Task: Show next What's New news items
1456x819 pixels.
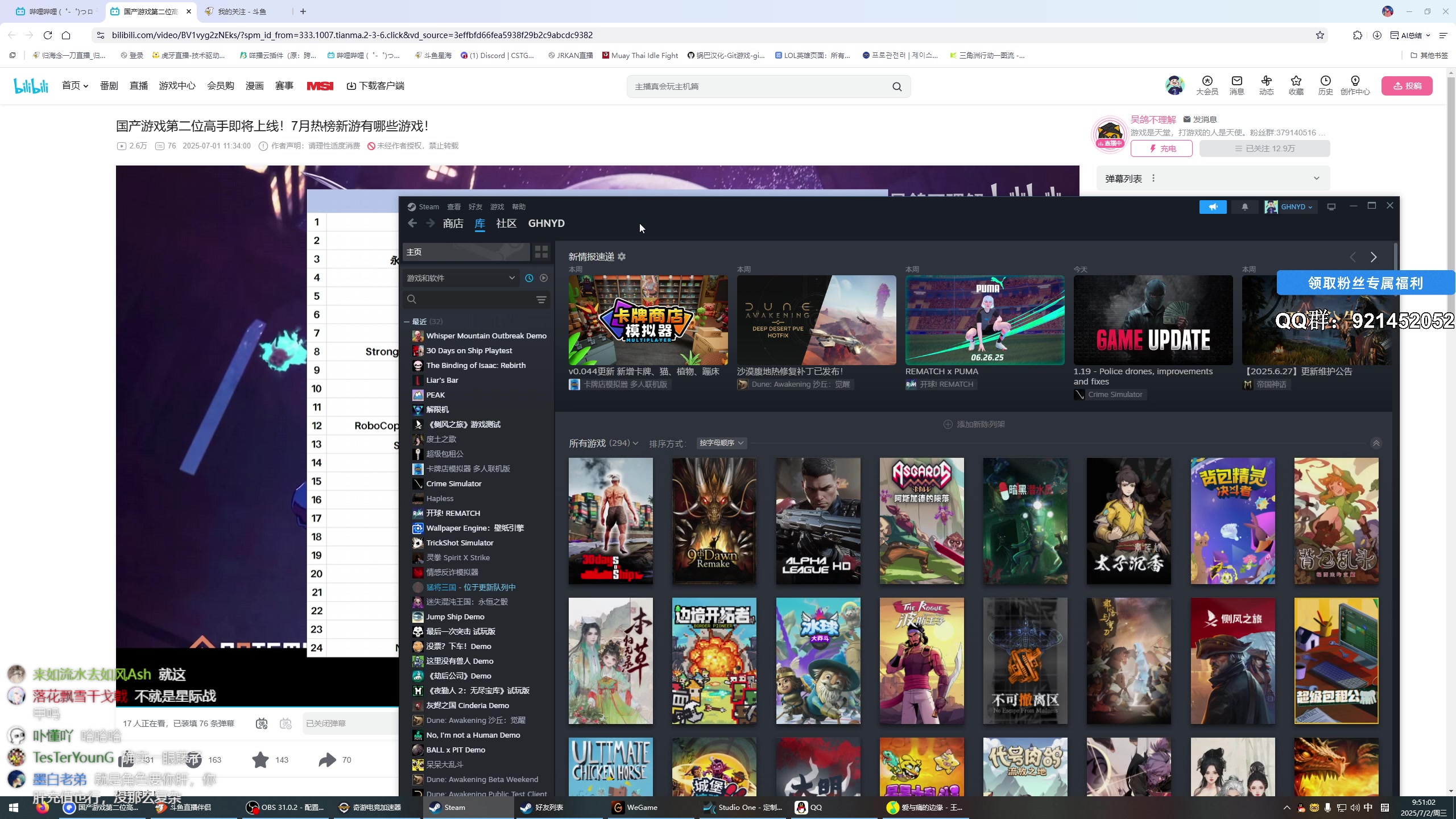Action: (1374, 257)
